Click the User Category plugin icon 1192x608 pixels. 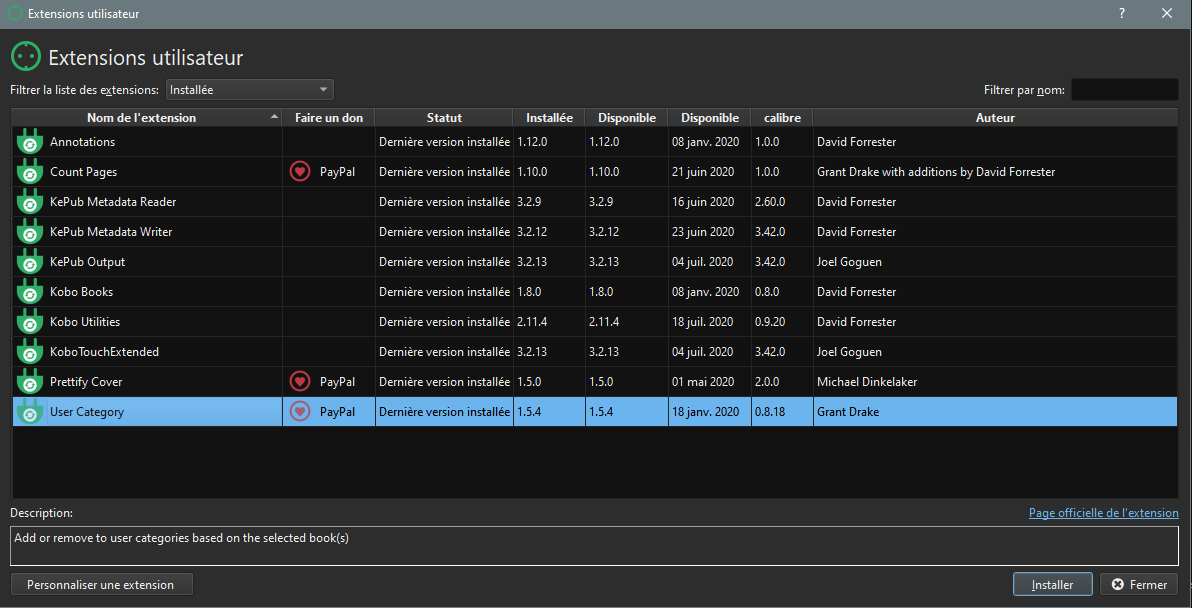tap(30, 412)
